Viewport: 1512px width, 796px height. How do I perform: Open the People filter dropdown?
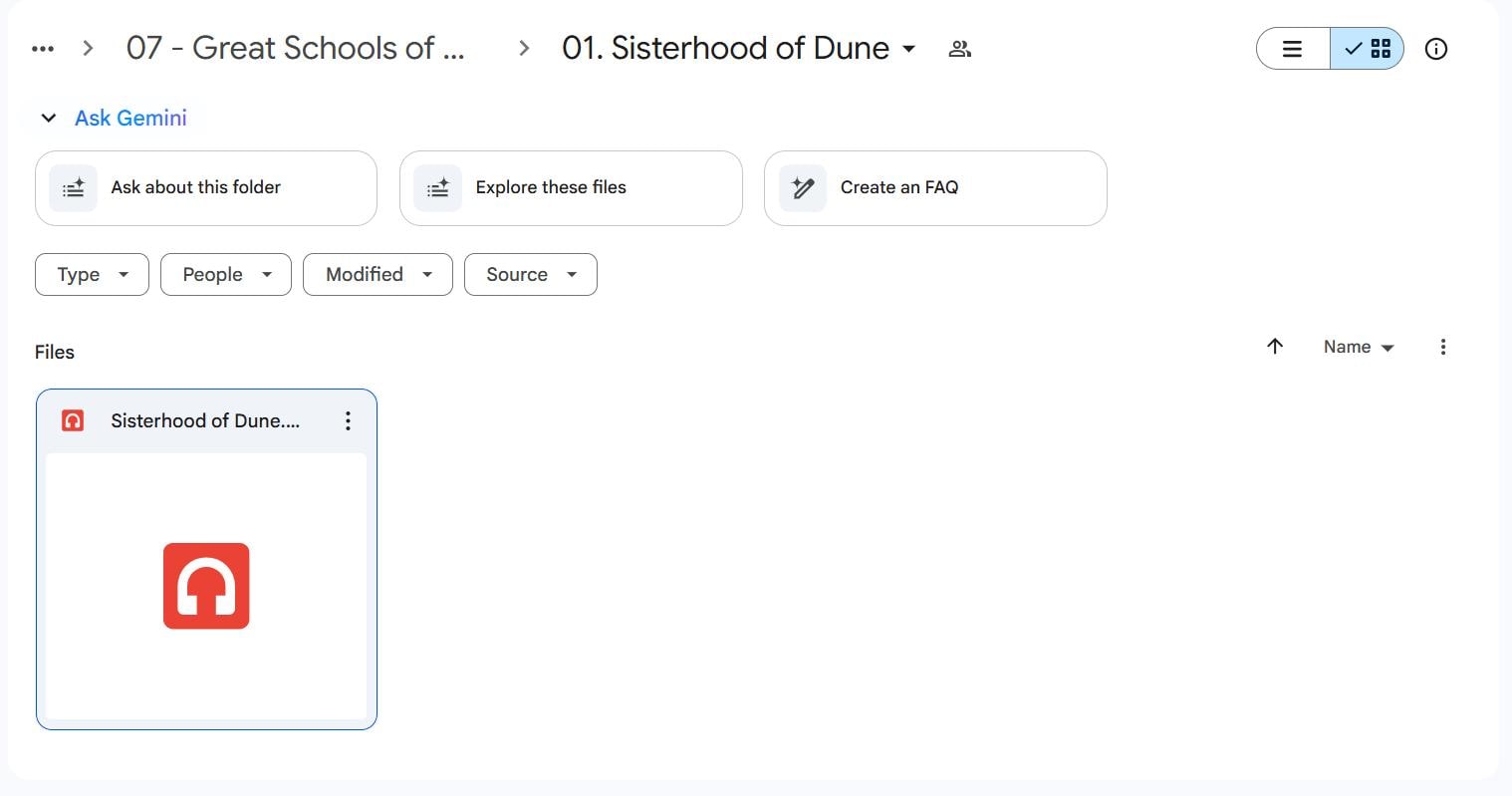(x=225, y=274)
